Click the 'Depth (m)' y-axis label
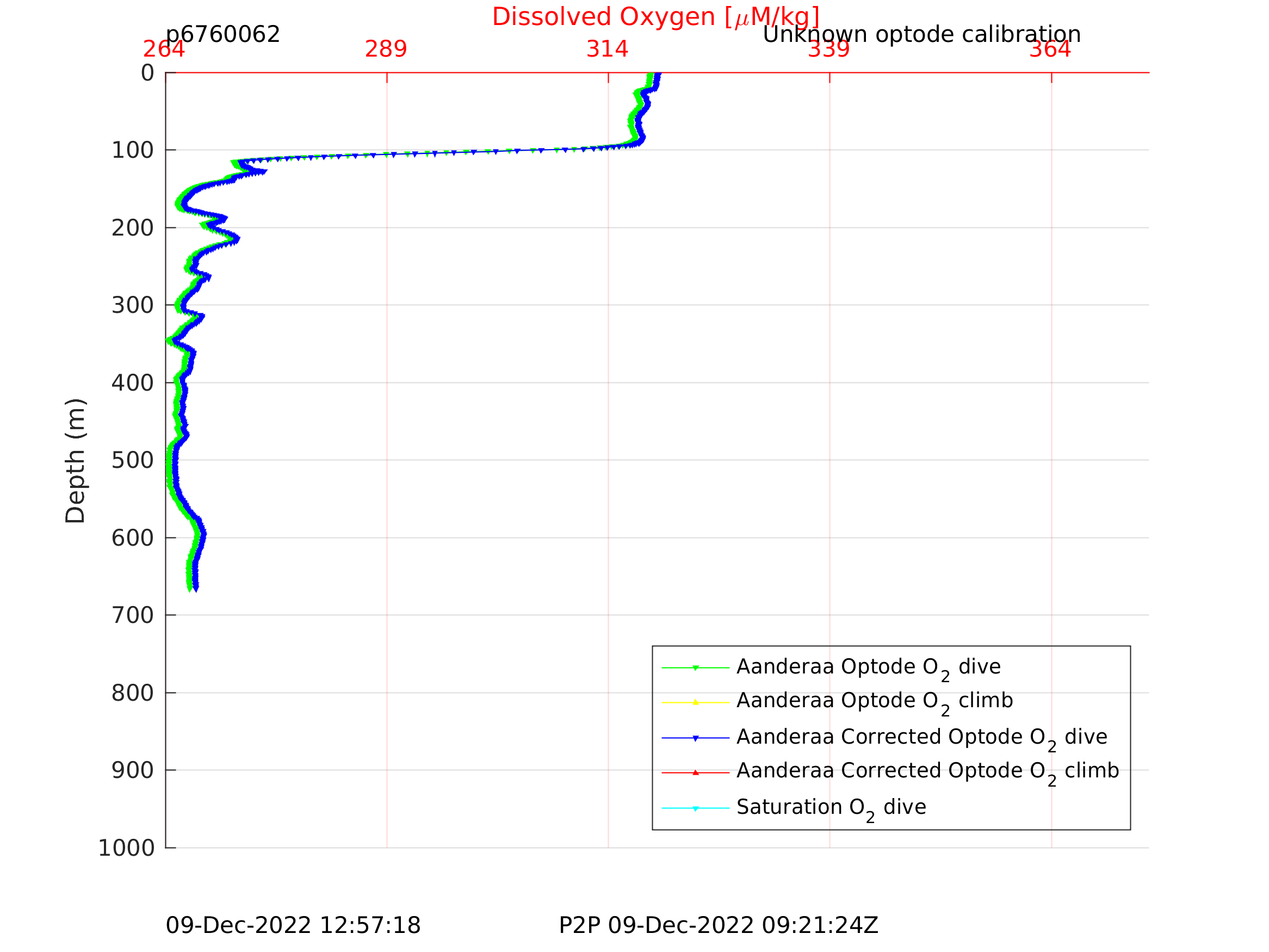Image resolution: width=1269 pixels, height=952 pixels. [x=76, y=460]
